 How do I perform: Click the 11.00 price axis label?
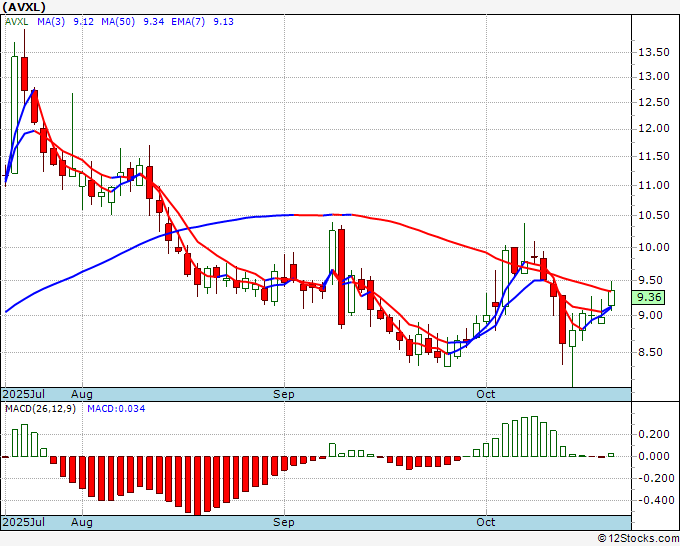pos(654,185)
